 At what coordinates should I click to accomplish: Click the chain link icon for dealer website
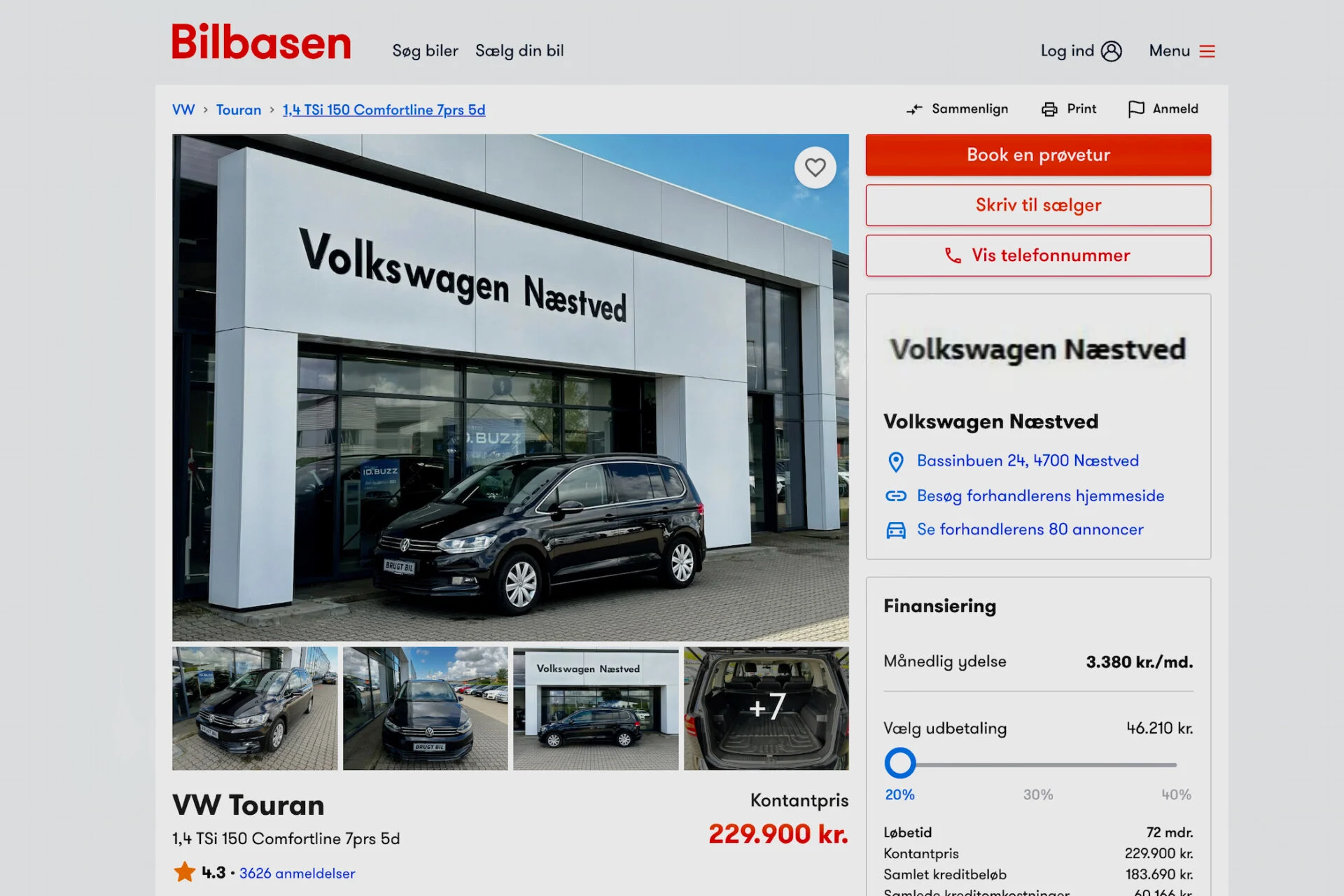[x=896, y=496]
